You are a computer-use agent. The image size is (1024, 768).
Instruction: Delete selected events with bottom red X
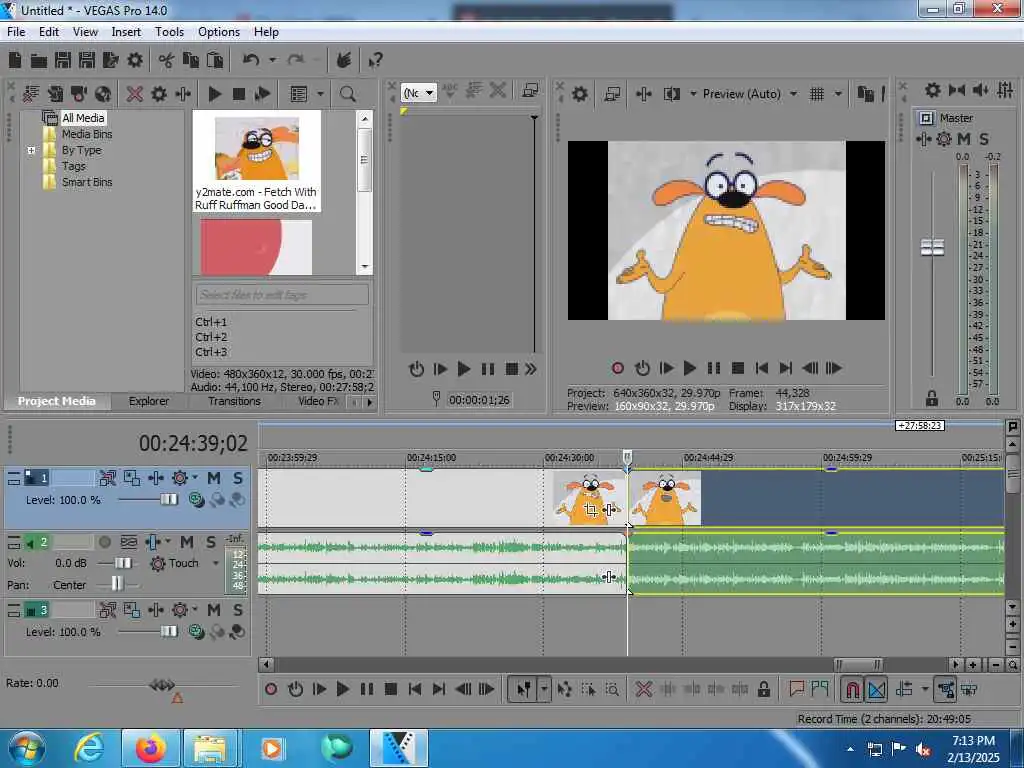[643, 689]
